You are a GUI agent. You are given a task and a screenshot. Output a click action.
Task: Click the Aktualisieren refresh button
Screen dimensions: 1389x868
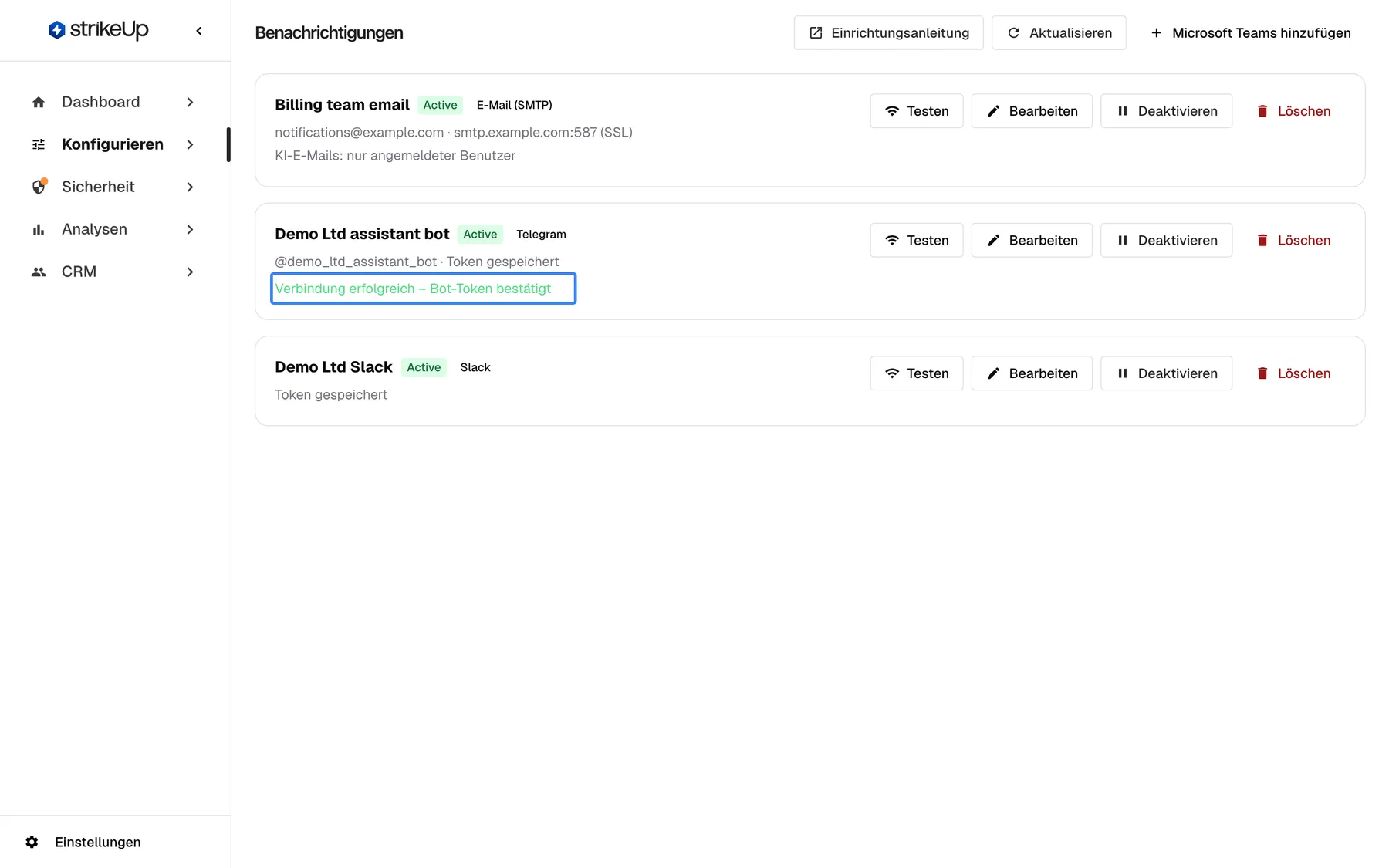click(x=1059, y=32)
